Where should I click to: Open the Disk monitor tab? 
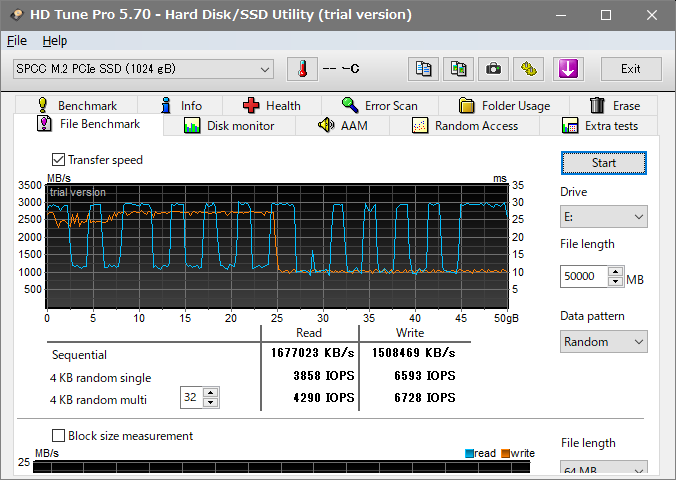[229, 126]
